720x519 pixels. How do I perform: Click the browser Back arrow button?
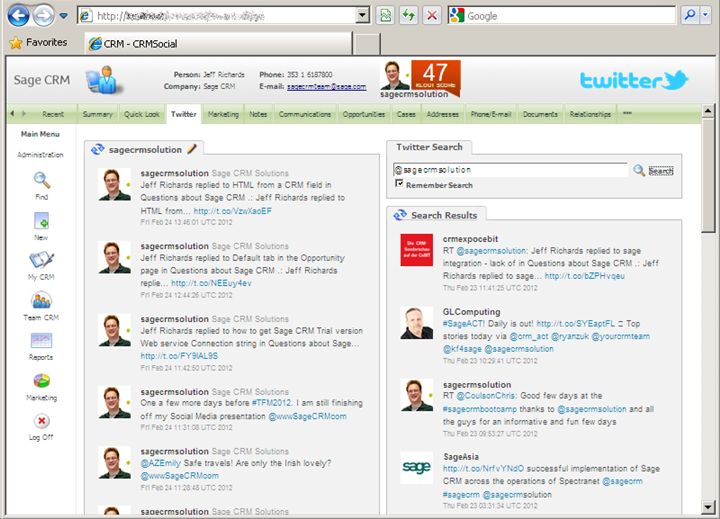click(18, 16)
